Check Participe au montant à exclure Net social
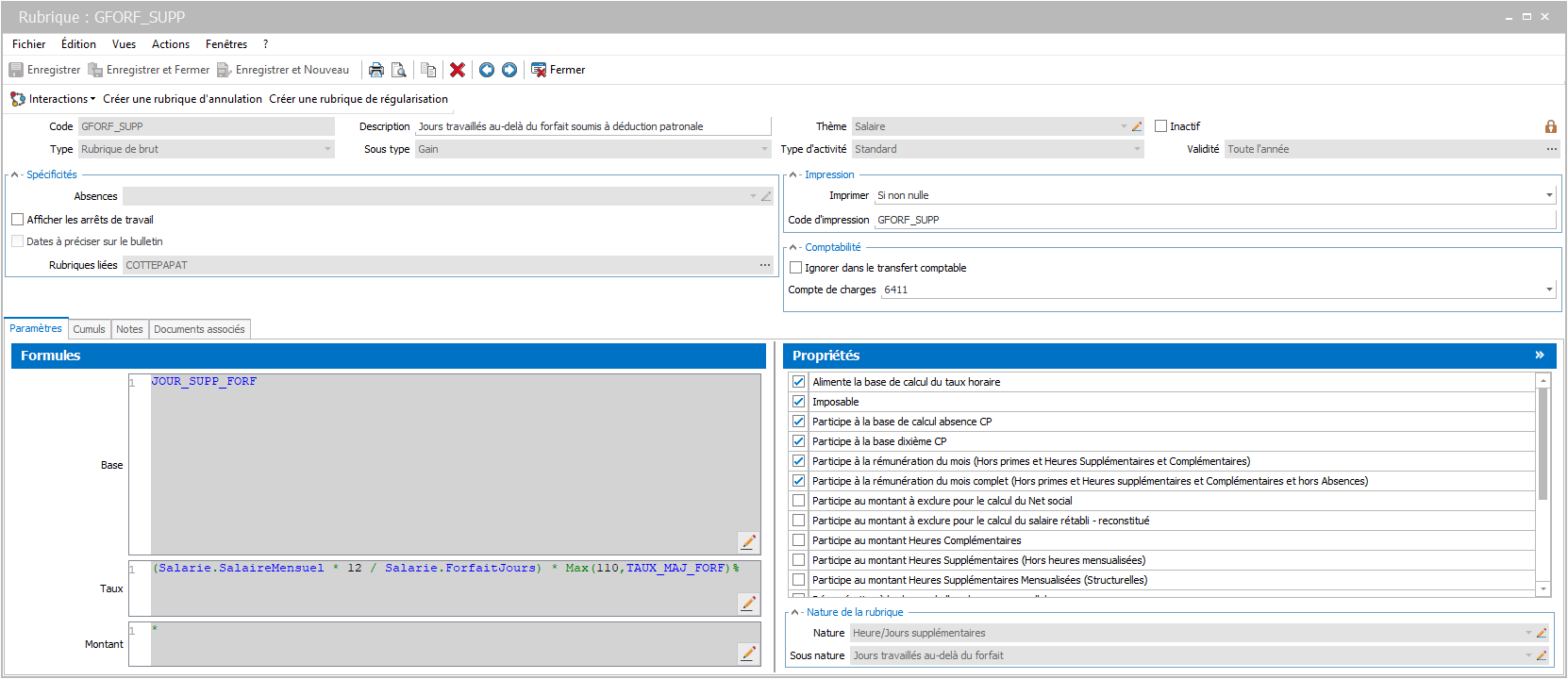1568x679 pixels. (x=799, y=501)
